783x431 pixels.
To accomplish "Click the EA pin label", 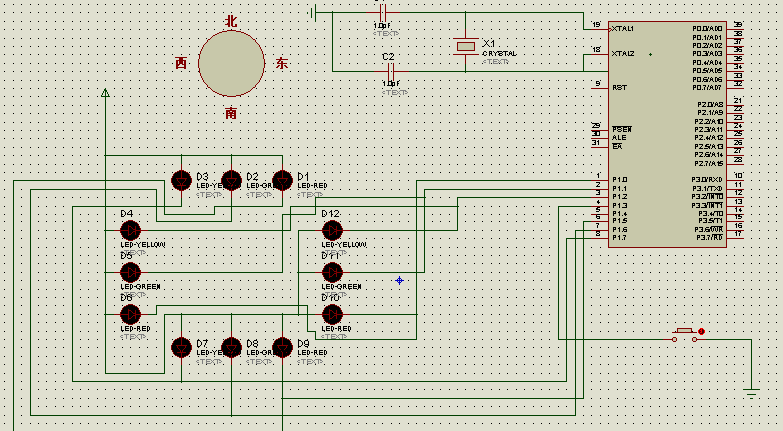I will click(617, 146).
